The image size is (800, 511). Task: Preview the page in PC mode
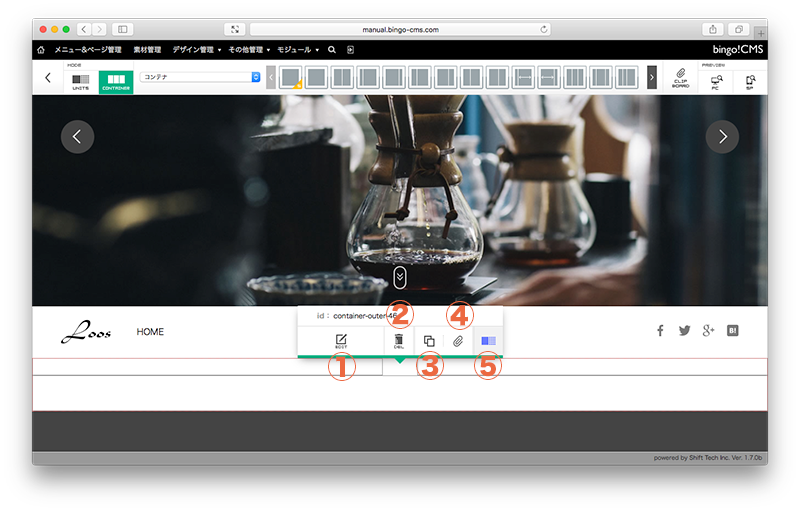tap(715, 79)
